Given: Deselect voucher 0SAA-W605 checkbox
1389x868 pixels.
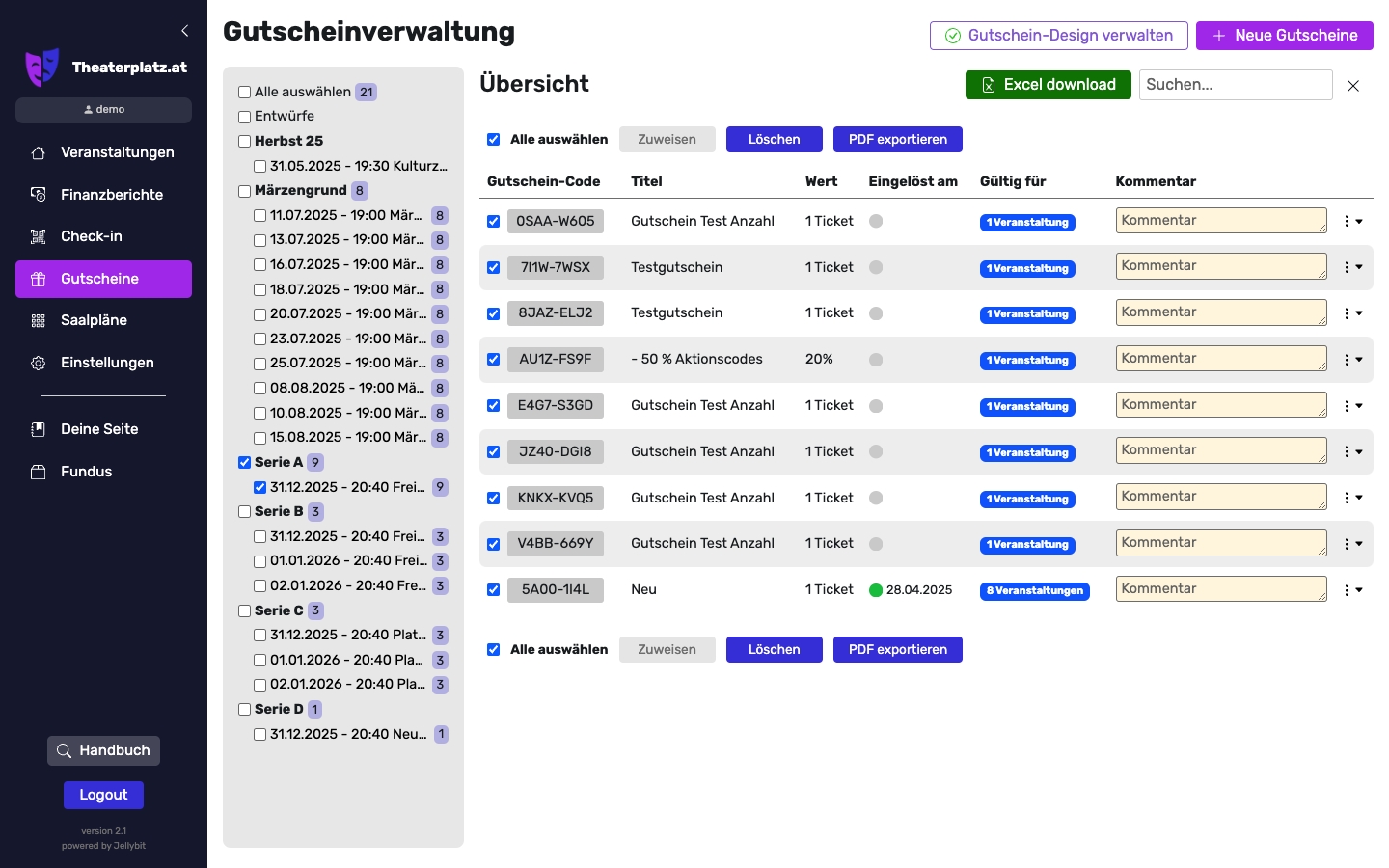Looking at the screenshot, I should click(493, 222).
